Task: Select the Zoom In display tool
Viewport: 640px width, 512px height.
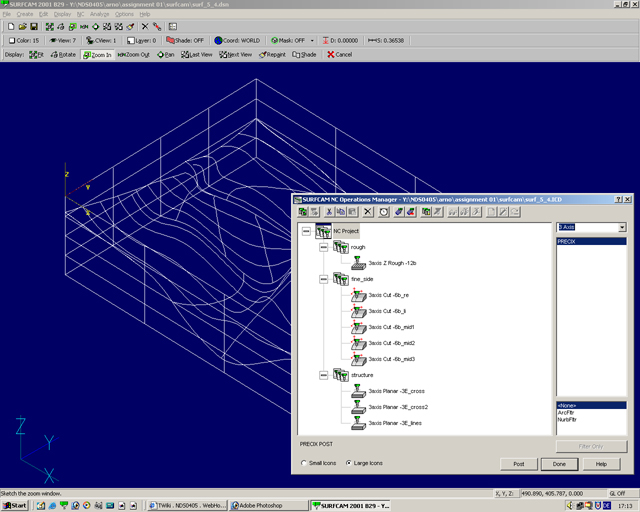Action: 97,55
